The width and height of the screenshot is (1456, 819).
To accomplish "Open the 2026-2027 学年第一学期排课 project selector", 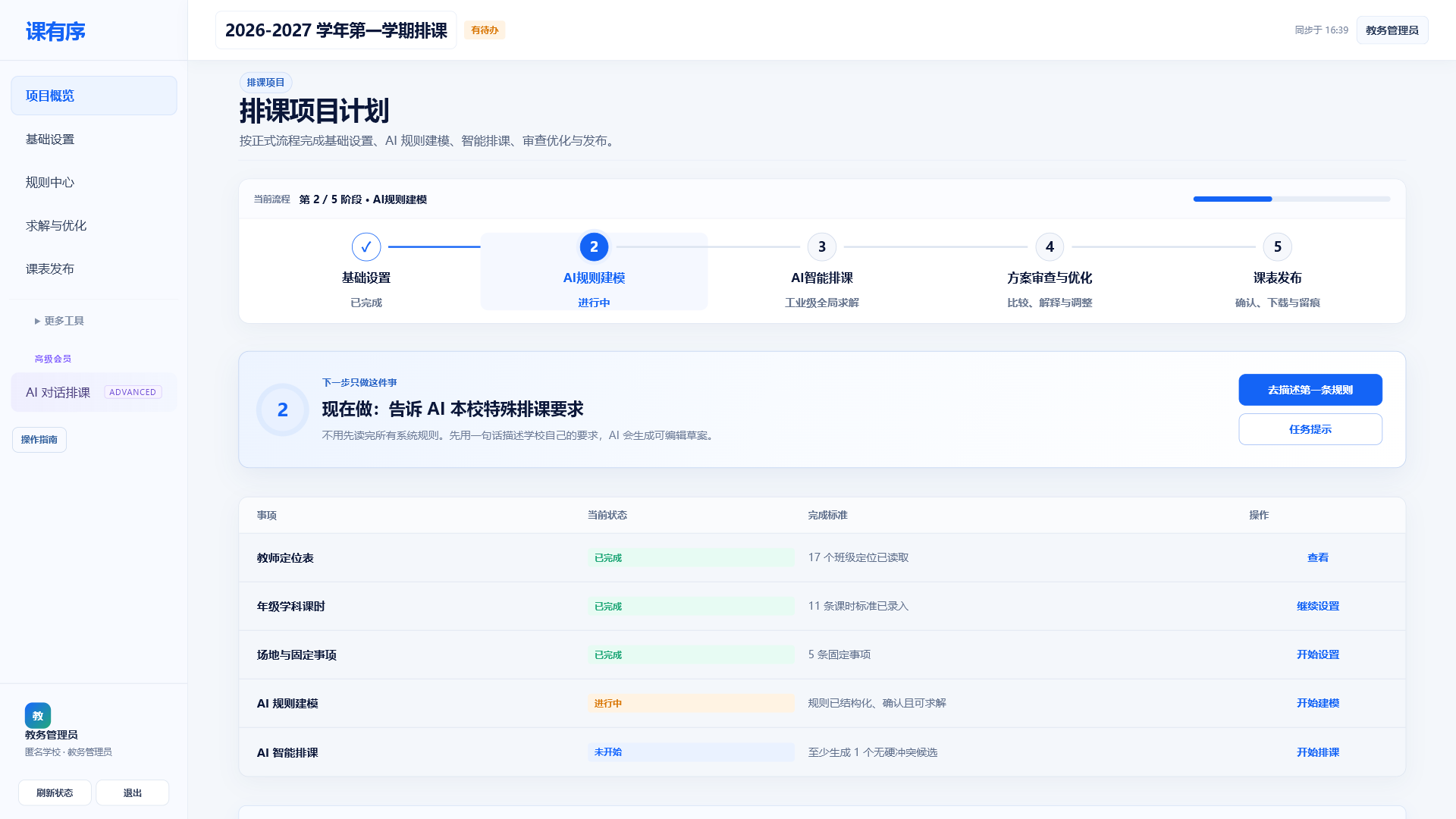I will (x=336, y=30).
